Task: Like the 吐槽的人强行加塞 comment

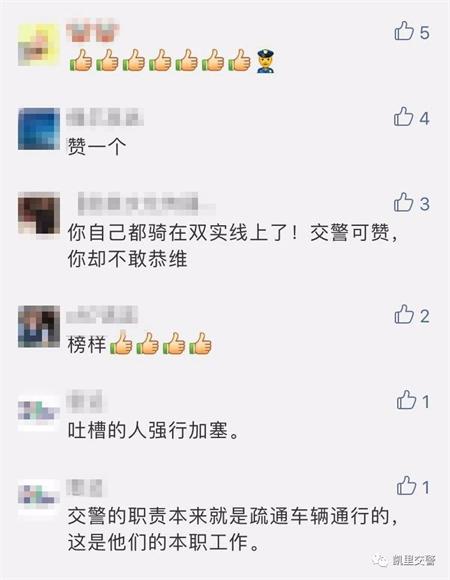Action: pos(406,400)
